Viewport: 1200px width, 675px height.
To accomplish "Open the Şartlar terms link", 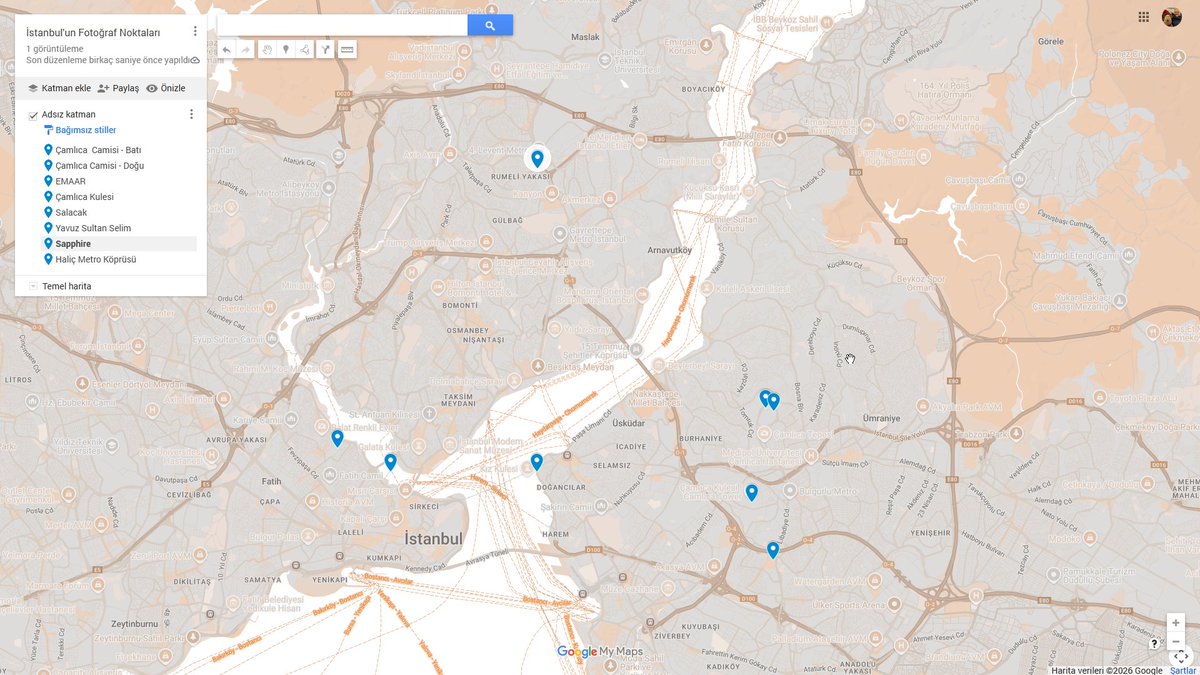I will click(1183, 670).
